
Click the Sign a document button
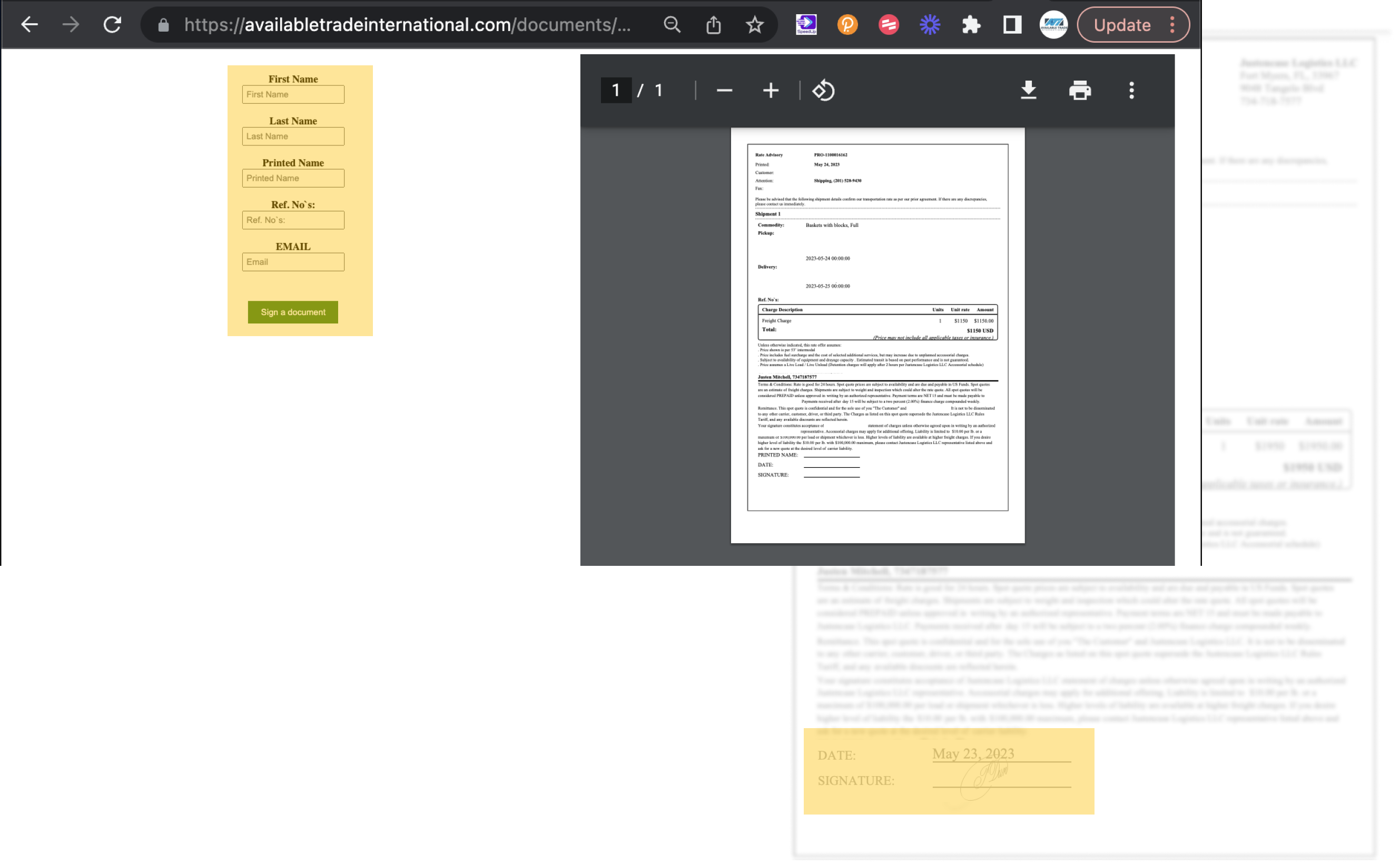click(293, 312)
